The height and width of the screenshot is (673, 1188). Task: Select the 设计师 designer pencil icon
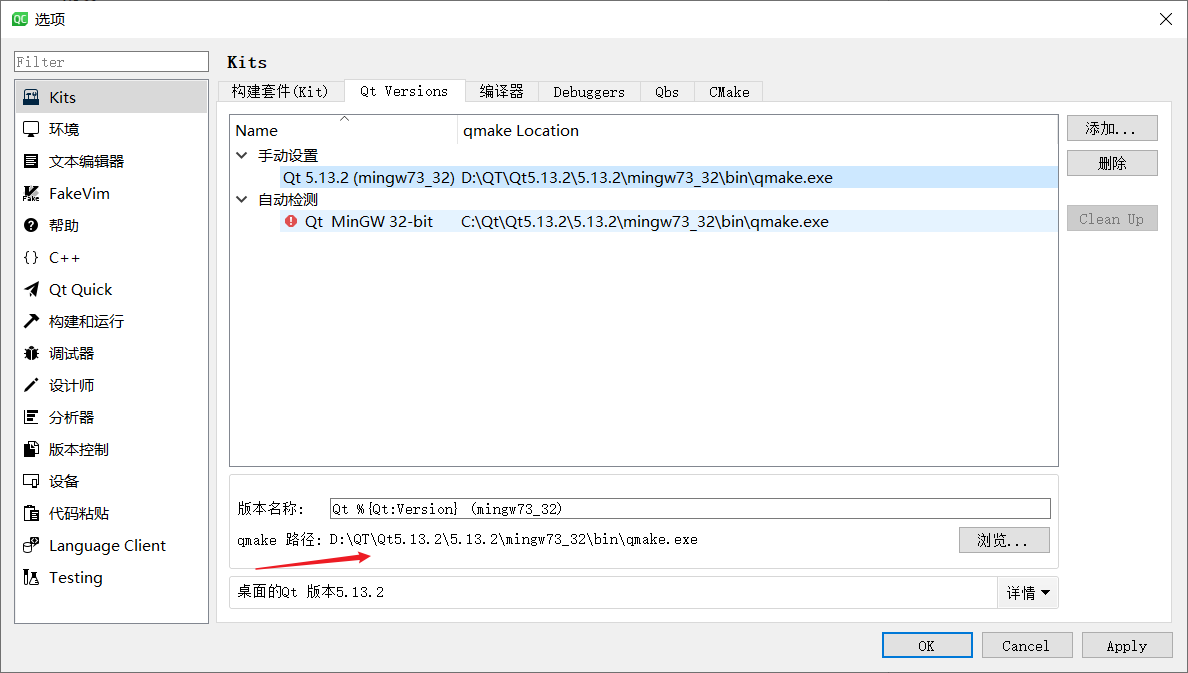tap(33, 384)
